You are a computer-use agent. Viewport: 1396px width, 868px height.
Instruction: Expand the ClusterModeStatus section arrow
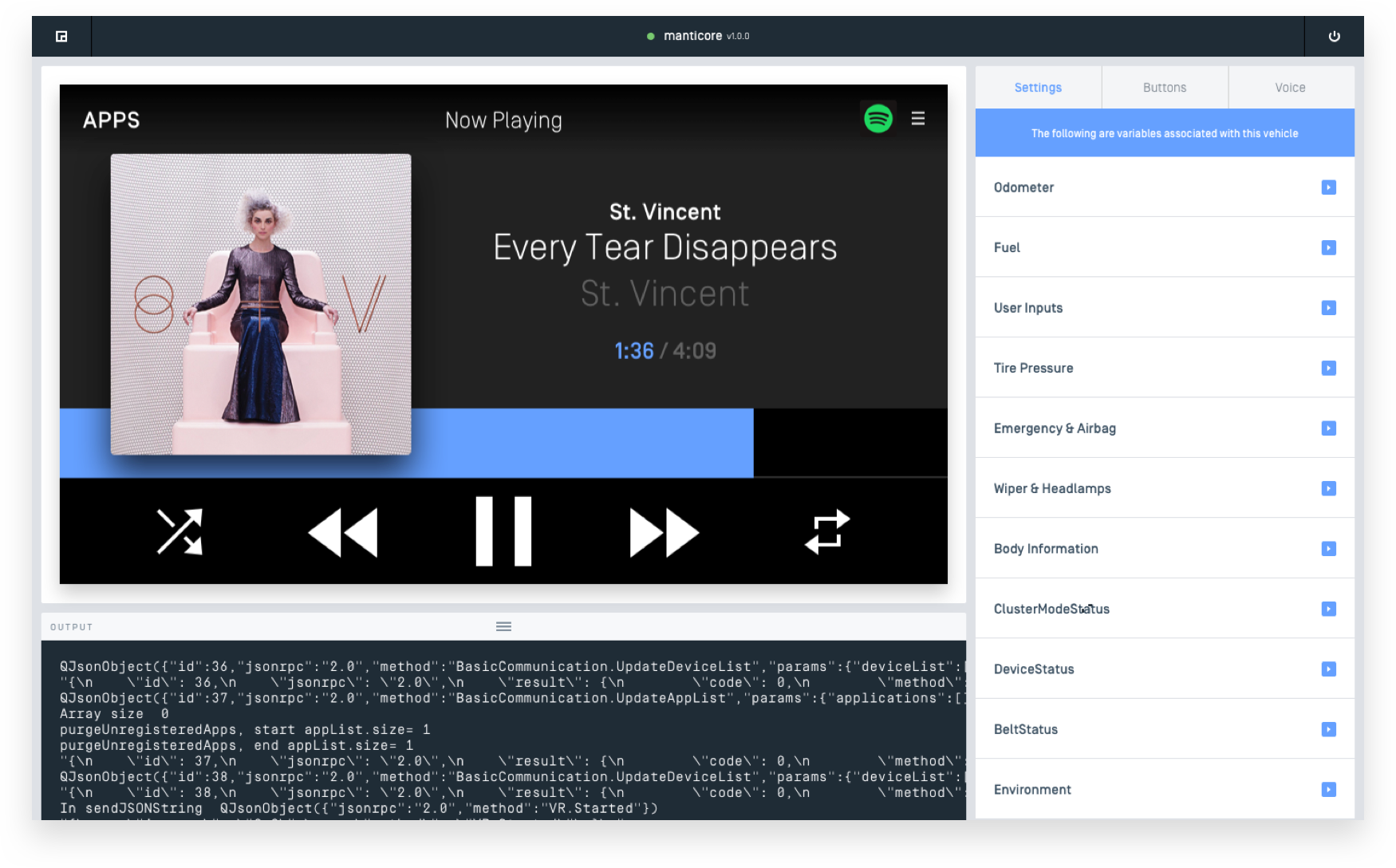pos(1328,609)
